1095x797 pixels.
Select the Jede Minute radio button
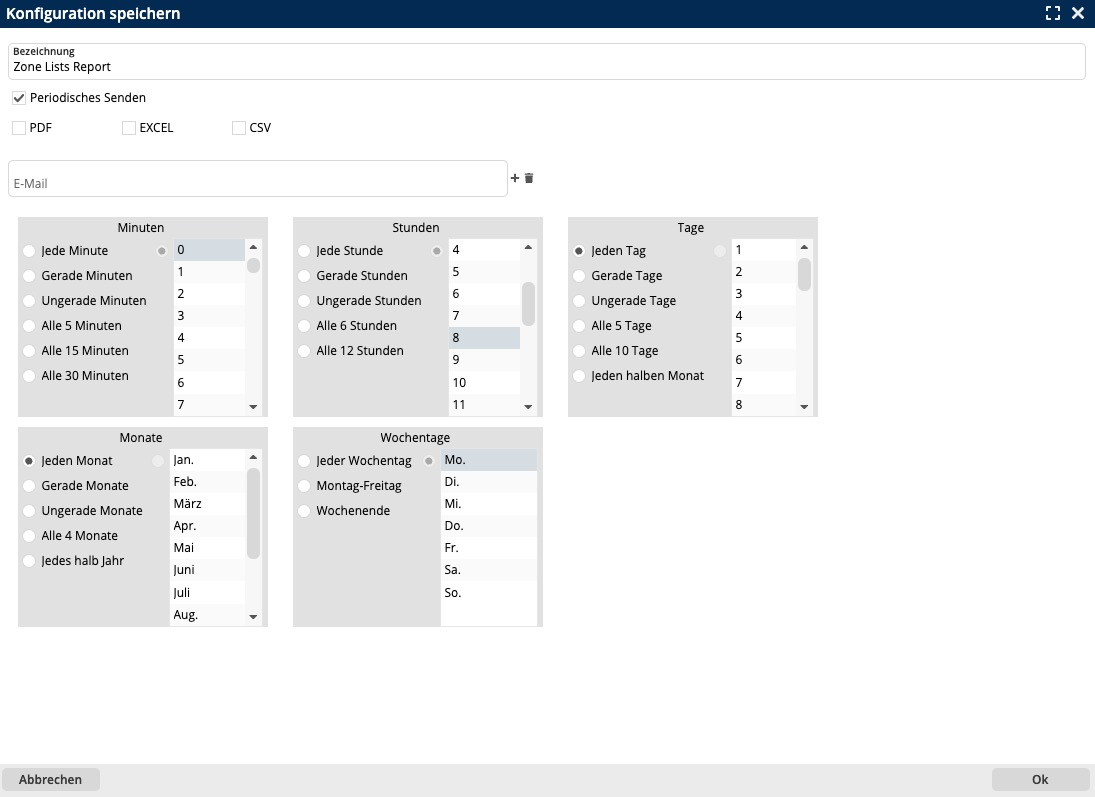pyautogui.click(x=29, y=251)
